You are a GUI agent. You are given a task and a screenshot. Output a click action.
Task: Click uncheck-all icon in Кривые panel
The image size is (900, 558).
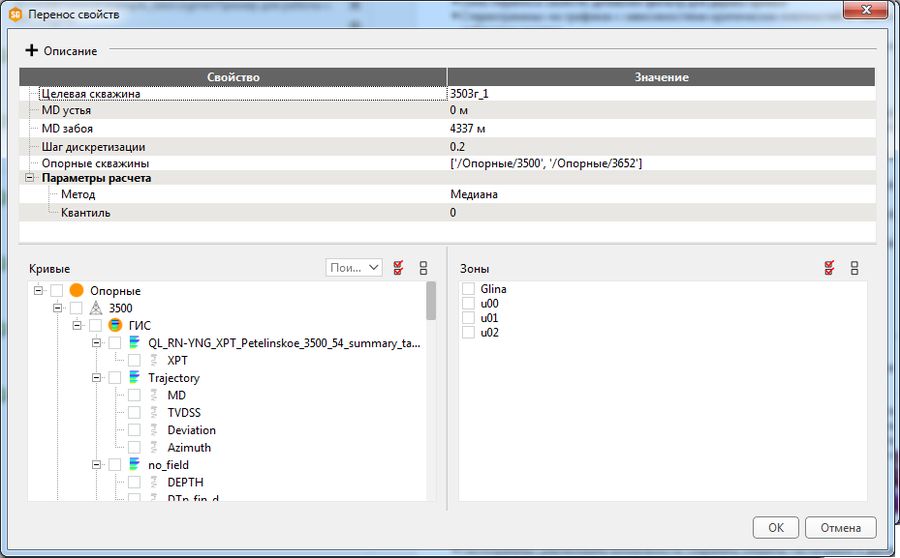point(423,268)
